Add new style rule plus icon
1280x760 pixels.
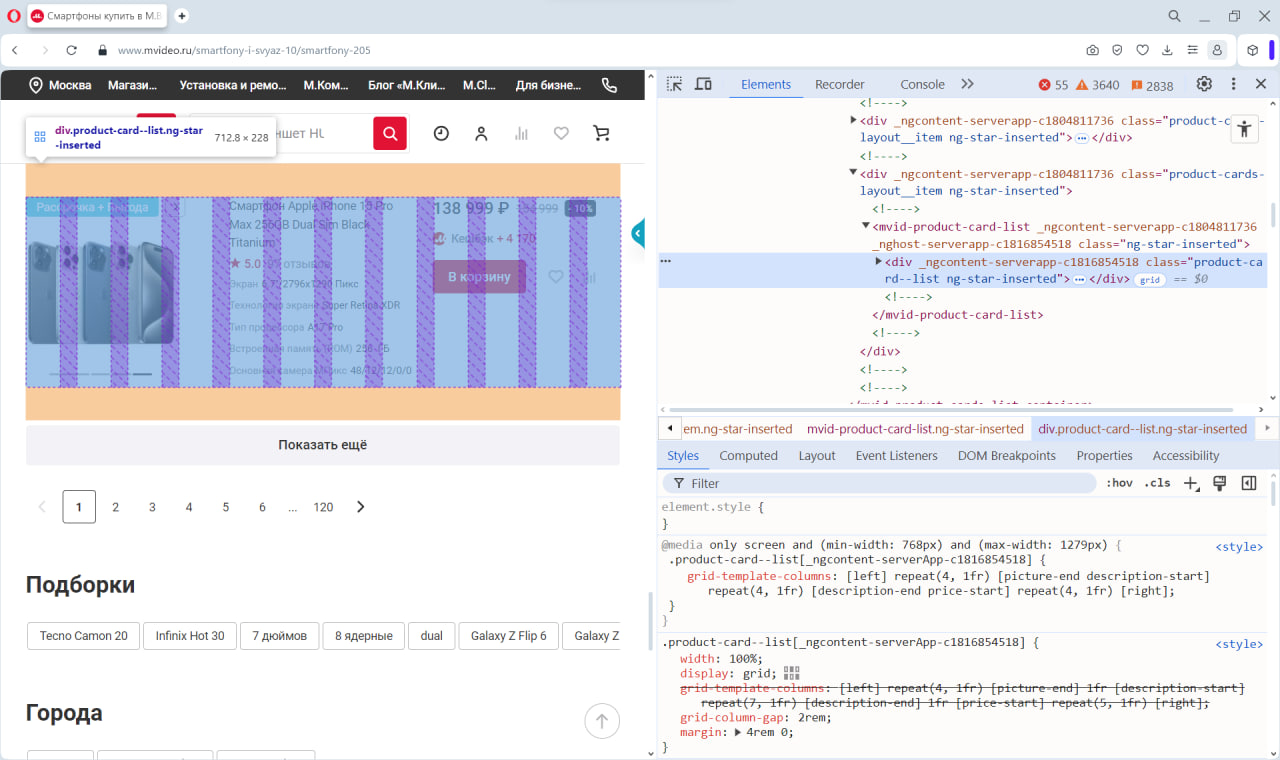tap(1191, 483)
